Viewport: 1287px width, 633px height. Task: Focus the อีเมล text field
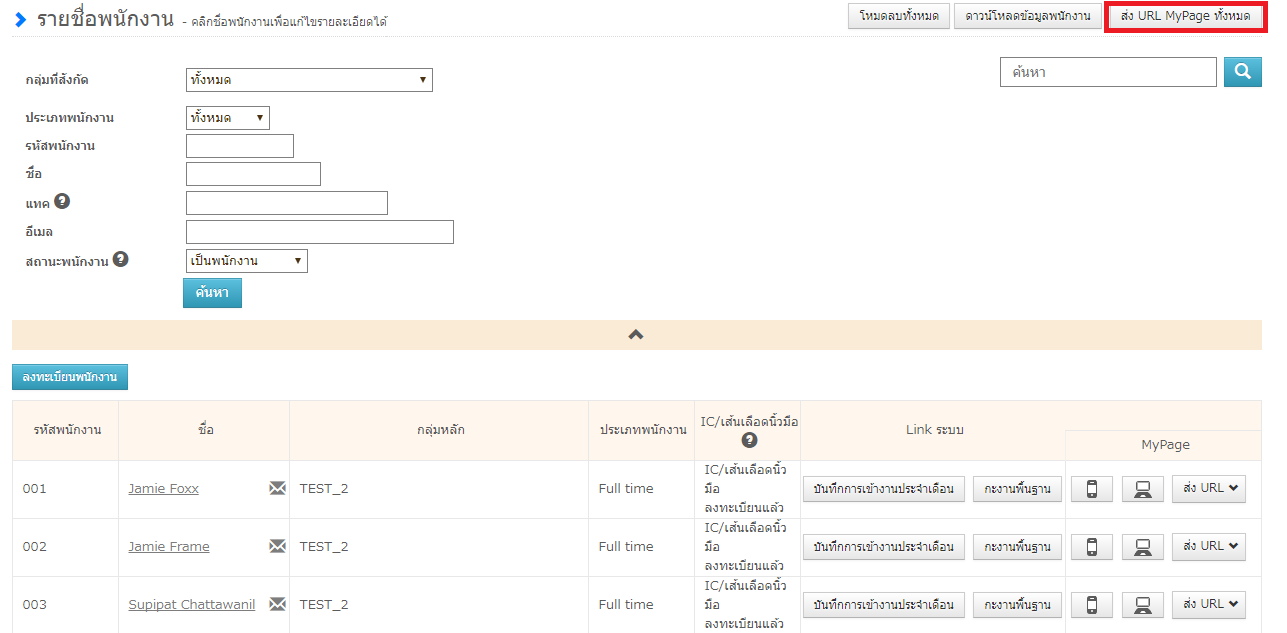320,232
